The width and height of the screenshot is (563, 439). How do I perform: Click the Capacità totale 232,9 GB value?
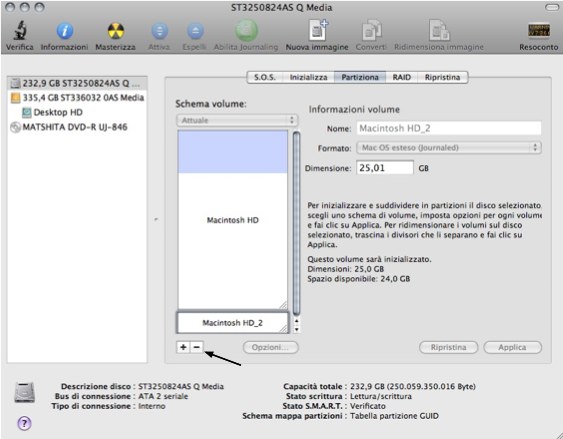[413, 387]
